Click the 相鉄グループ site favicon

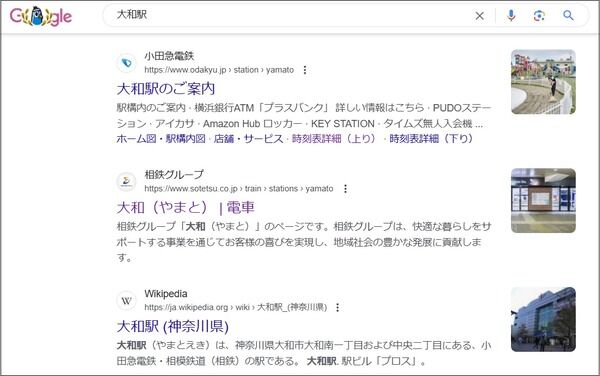(127, 181)
